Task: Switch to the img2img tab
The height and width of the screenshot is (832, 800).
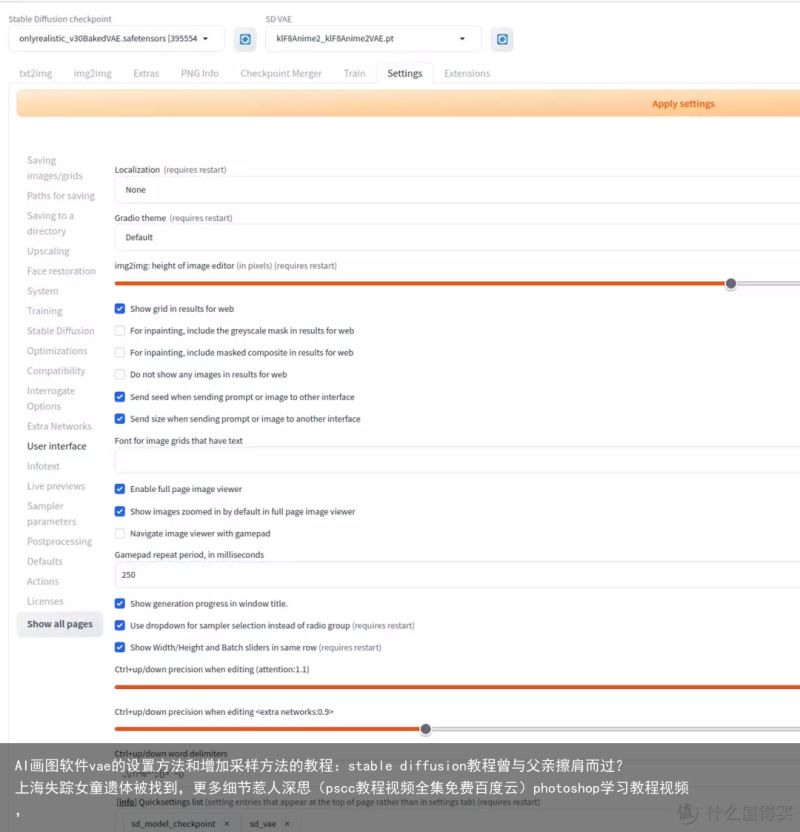Action: [x=92, y=73]
